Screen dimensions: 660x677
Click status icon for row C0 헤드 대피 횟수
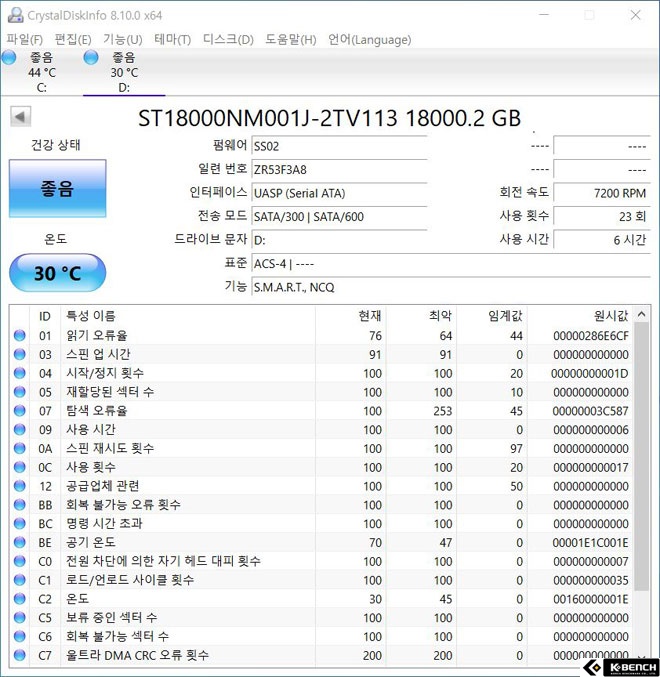(20, 561)
